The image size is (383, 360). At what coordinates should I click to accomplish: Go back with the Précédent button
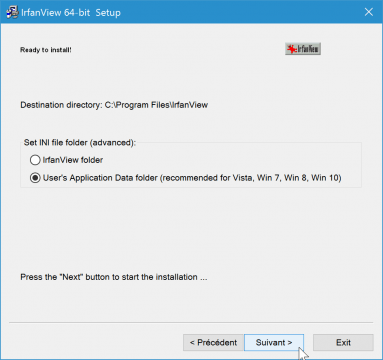(213, 342)
